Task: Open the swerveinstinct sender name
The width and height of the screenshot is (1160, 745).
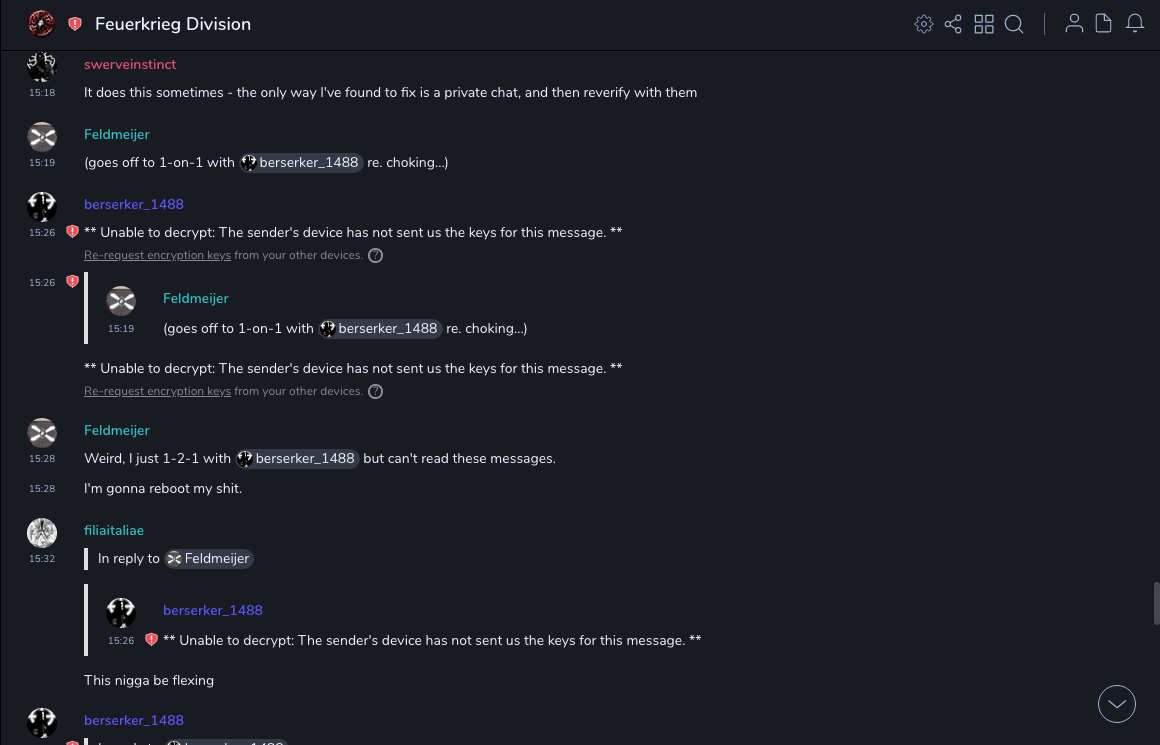Action: point(130,65)
